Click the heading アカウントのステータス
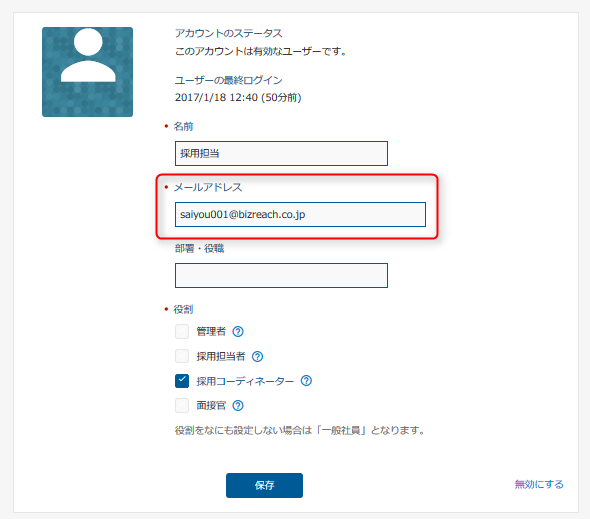590x519 pixels. pos(228,33)
